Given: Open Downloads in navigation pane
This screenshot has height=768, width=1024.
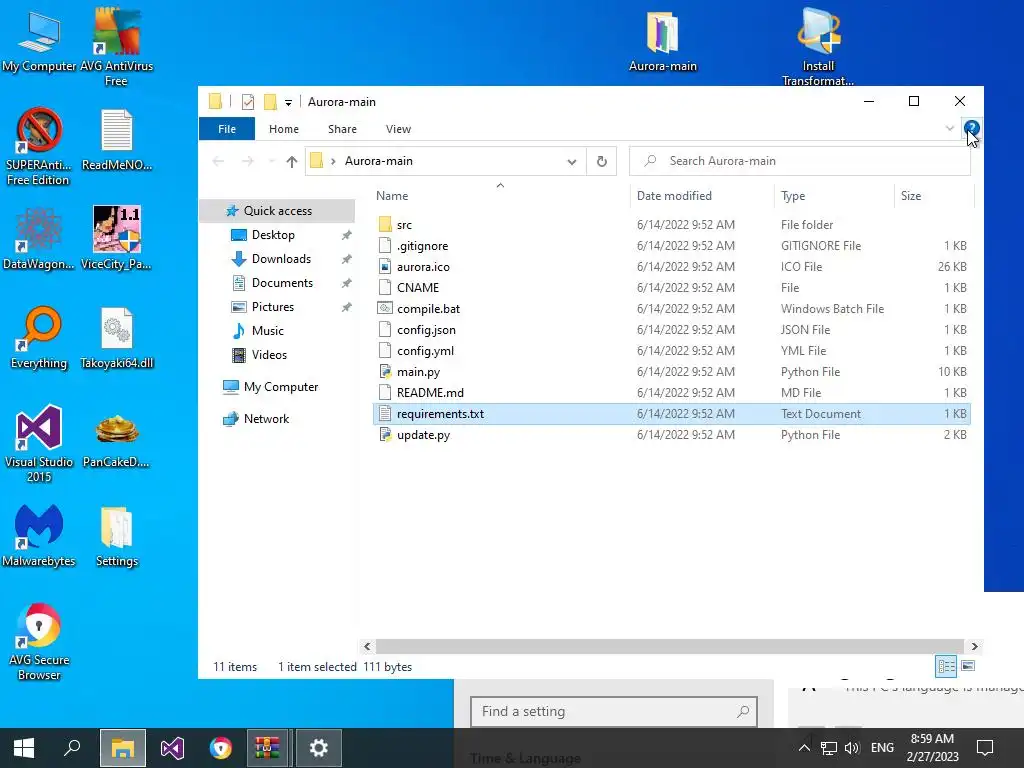Looking at the screenshot, I should coord(281,259).
